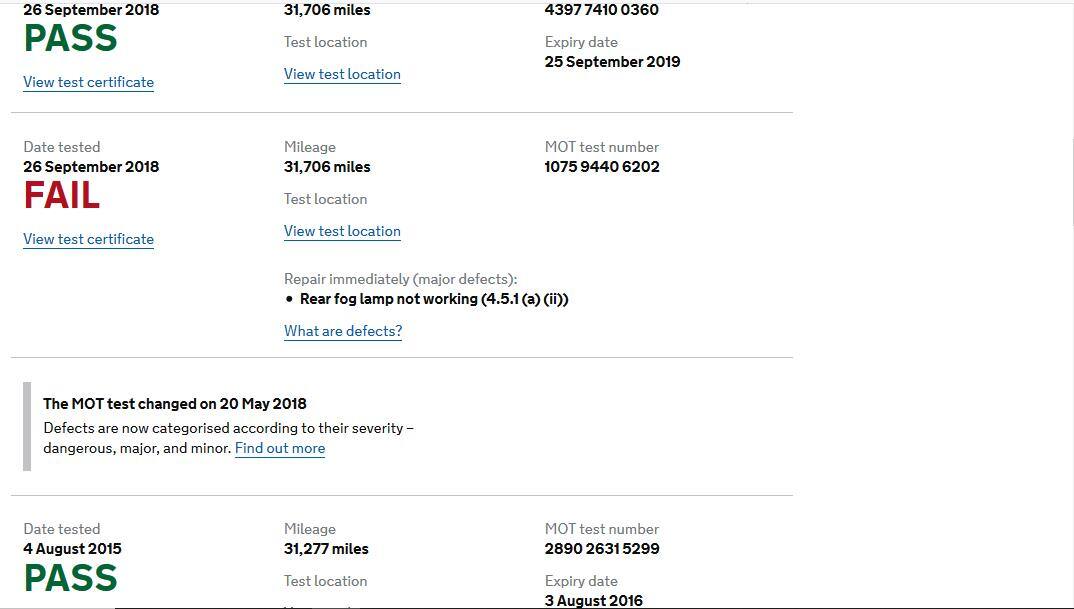Open the 'What are defects?' link

[343, 331]
